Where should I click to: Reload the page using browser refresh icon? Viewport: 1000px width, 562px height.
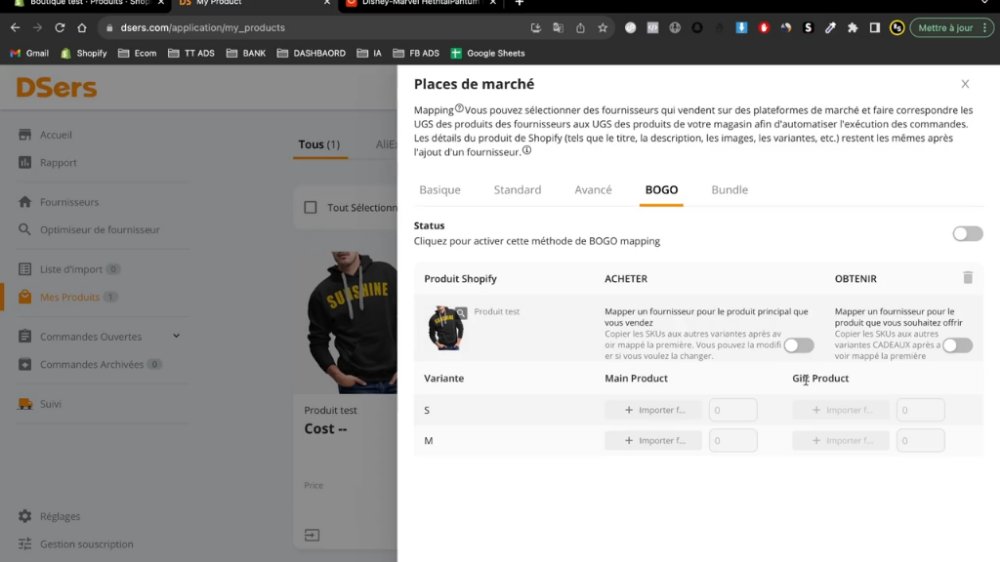[x=59, y=27]
